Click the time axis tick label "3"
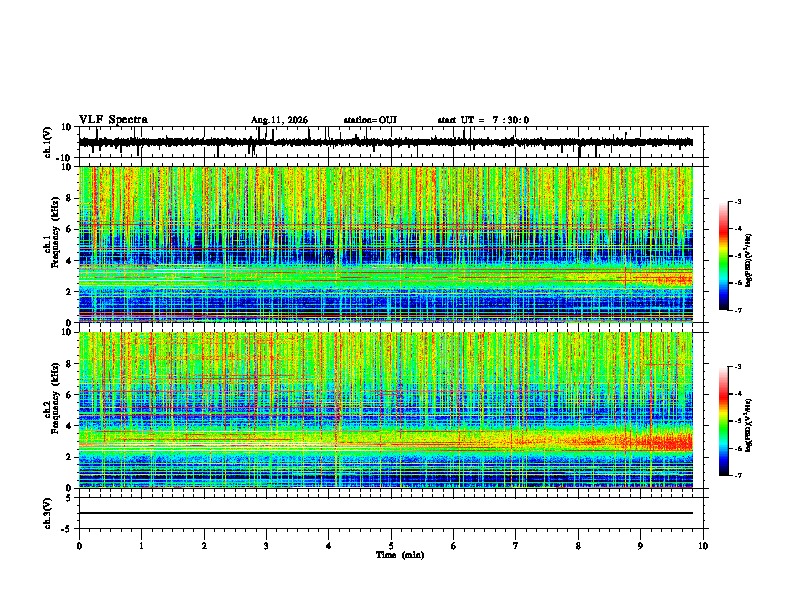The width and height of the screenshot is (792, 612). (266, 546)
